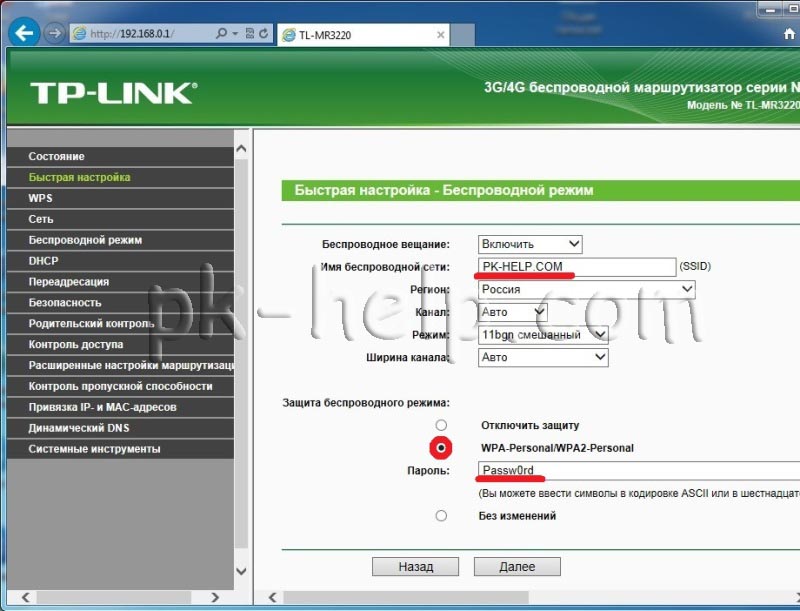The image size is (800, 611).
Task: Click the Модель № TL-MR3220 header text
Action: click(x=743, y=105)
